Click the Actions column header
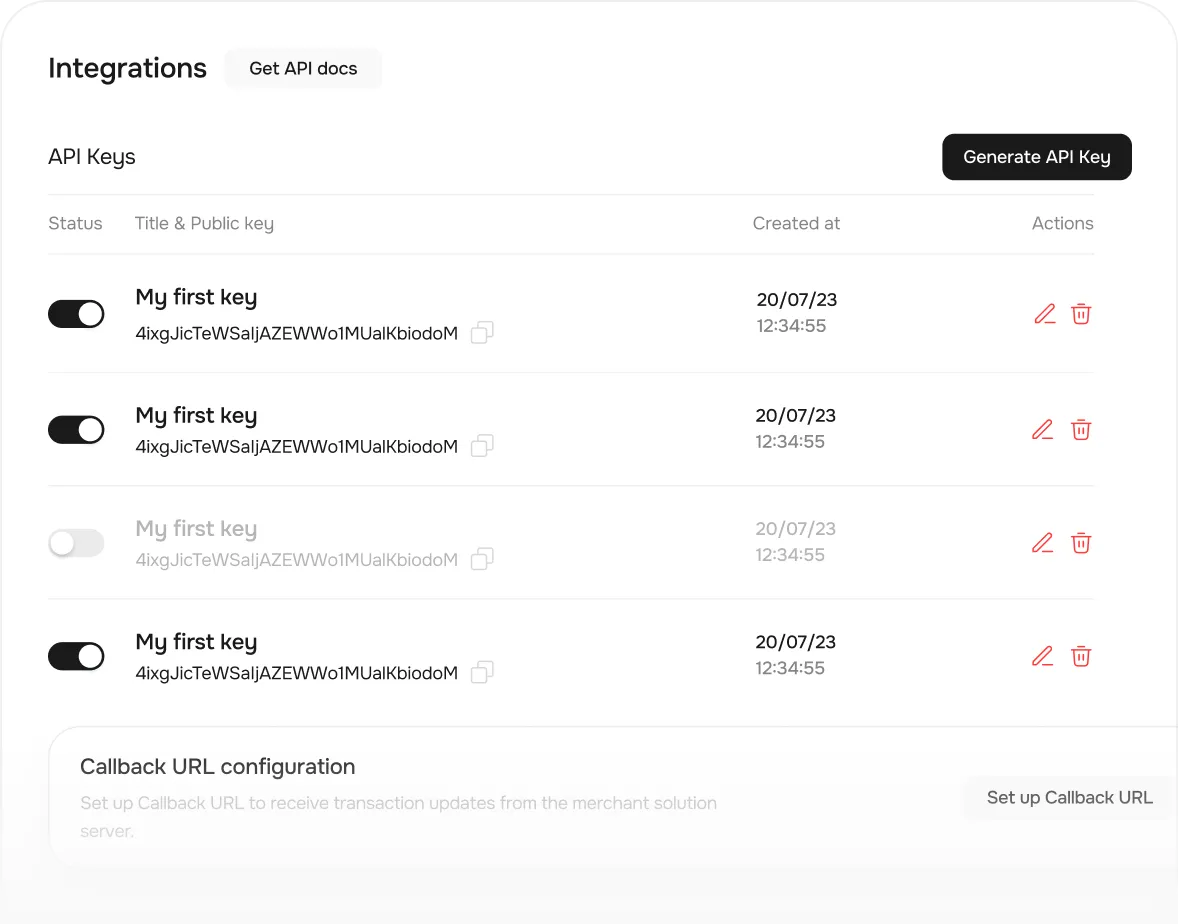 (1062, 223)
